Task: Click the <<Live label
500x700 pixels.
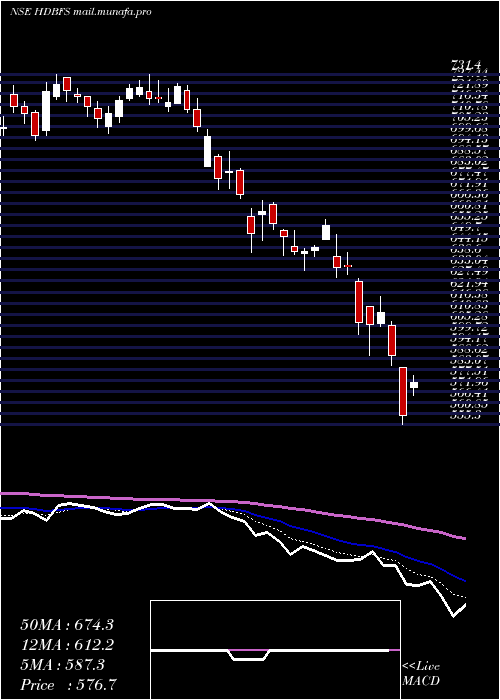Action: [x=421, y=667]
